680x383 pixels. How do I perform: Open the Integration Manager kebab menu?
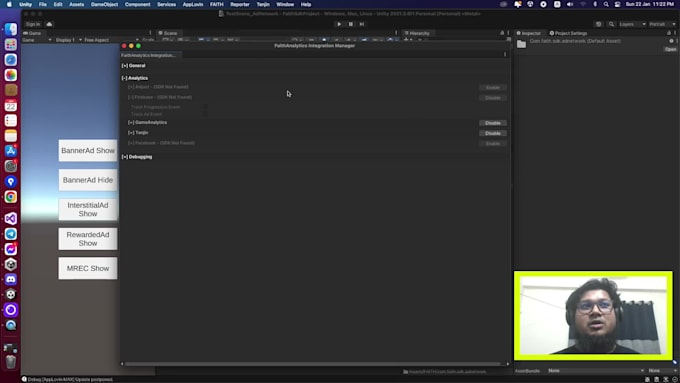505,55
